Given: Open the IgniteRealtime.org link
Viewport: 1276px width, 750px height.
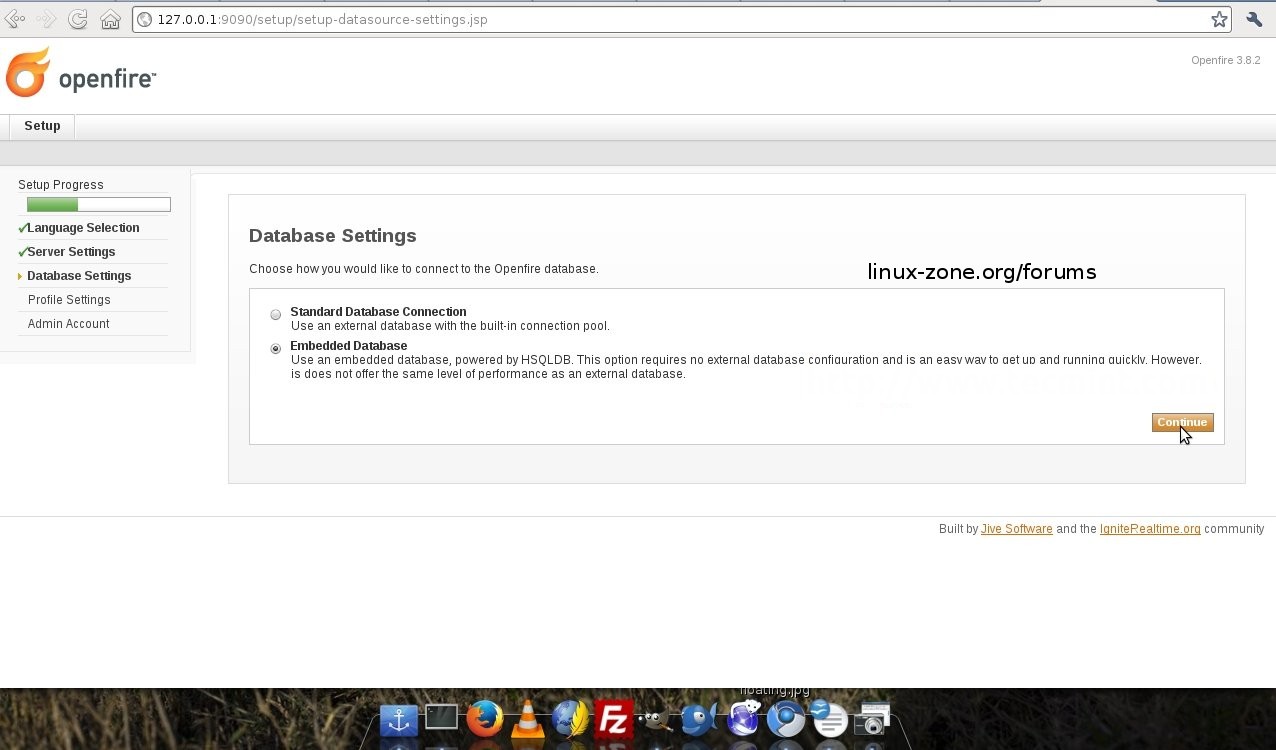Looking at the screenshot, I should (1149, 529).
